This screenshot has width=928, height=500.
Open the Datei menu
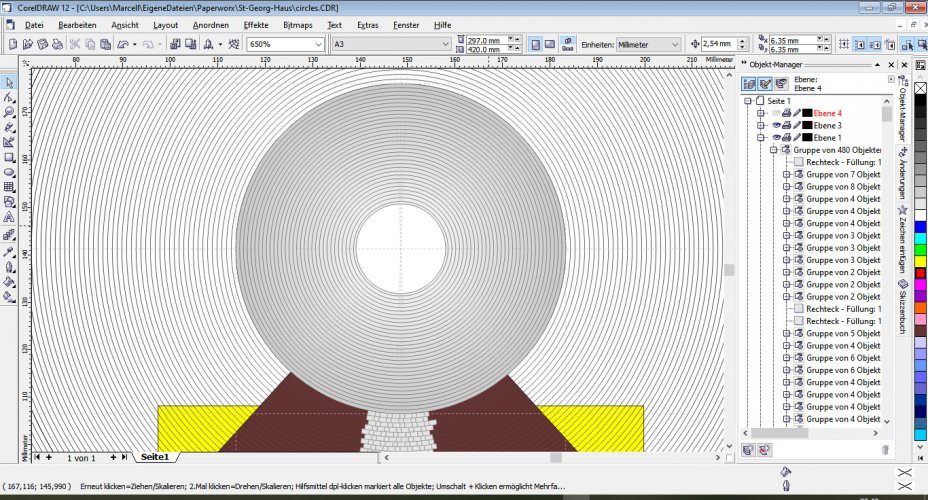[34, 25]
